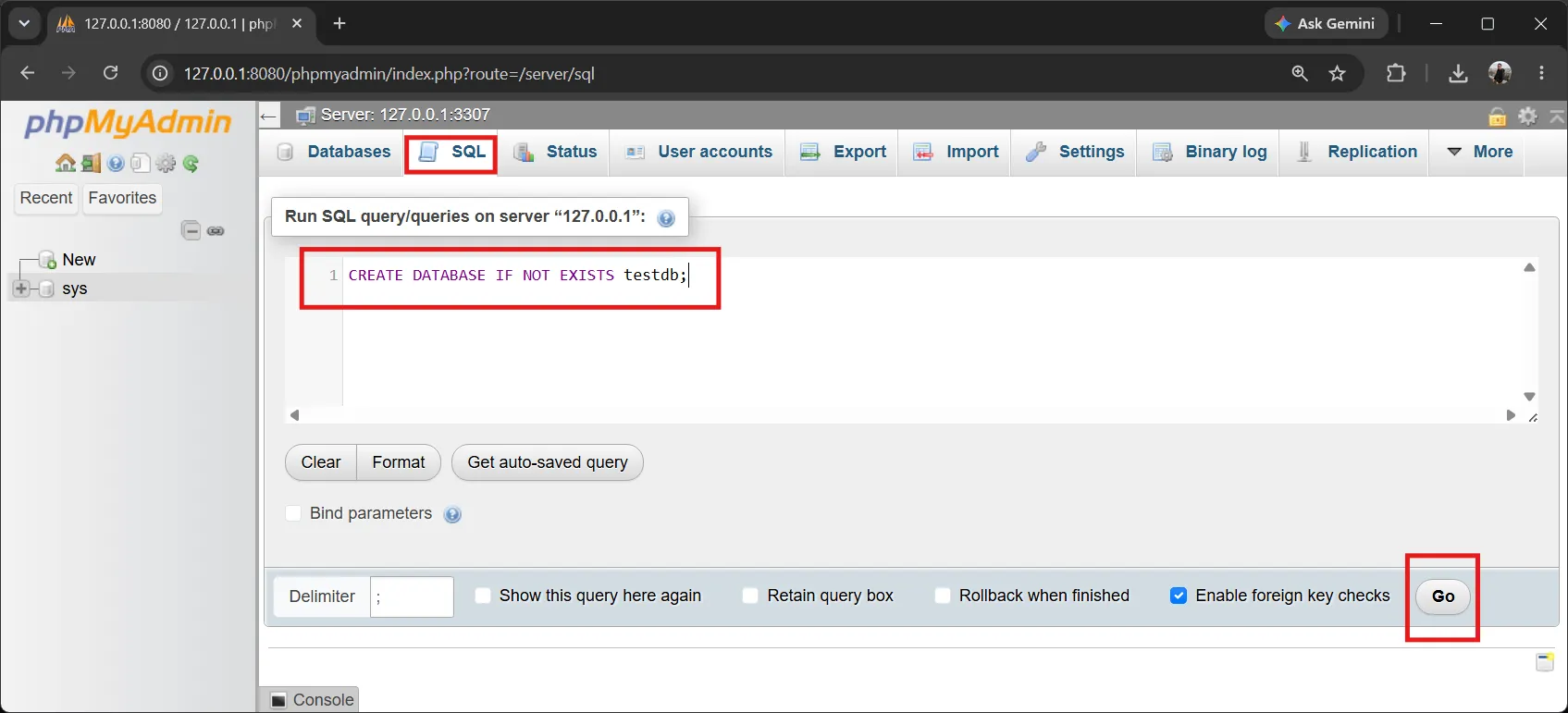
Task: Click the orange padlock icon in header
Action: tap(1498, 116)
